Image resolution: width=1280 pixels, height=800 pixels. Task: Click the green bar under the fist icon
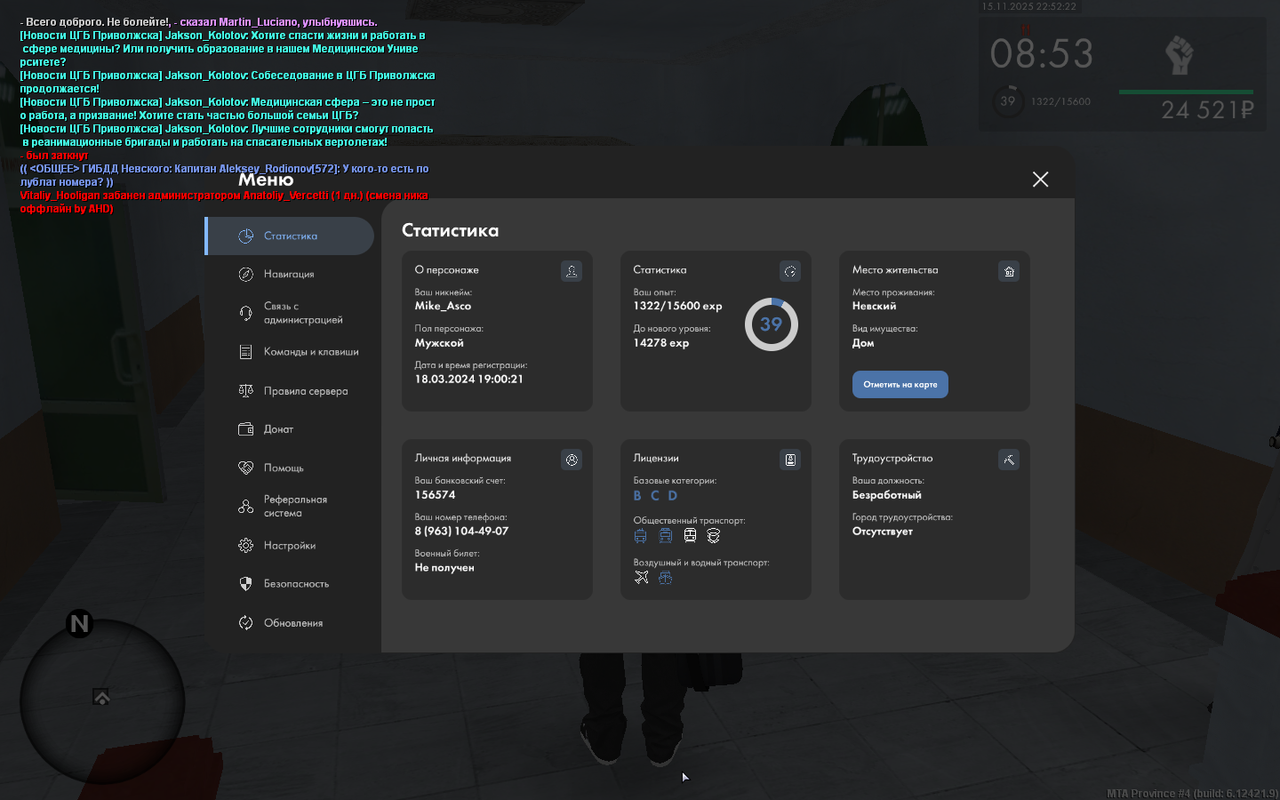click(1186, 92)
